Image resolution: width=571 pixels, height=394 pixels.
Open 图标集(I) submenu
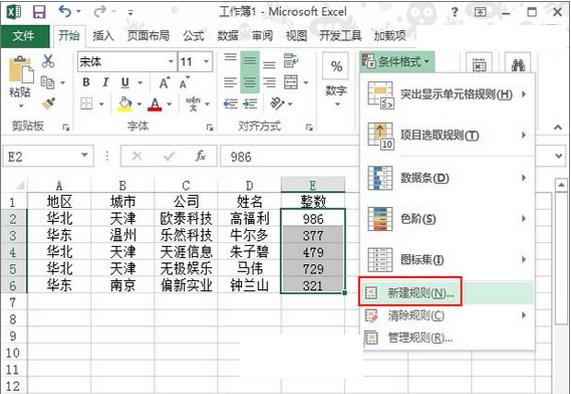447,260
